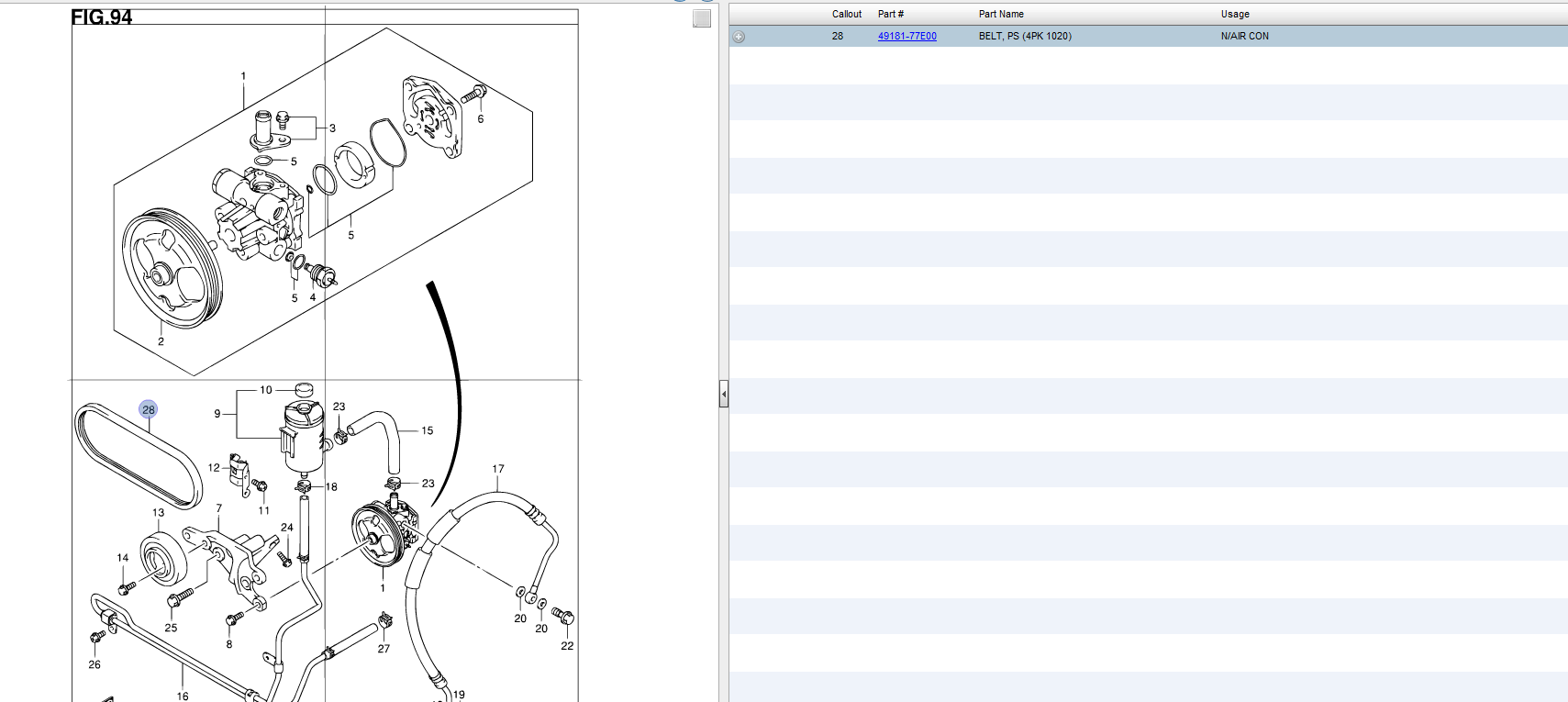The image size is (1568, 702).
Task: Sort parts by Part # header
Action: coord(890,14)
